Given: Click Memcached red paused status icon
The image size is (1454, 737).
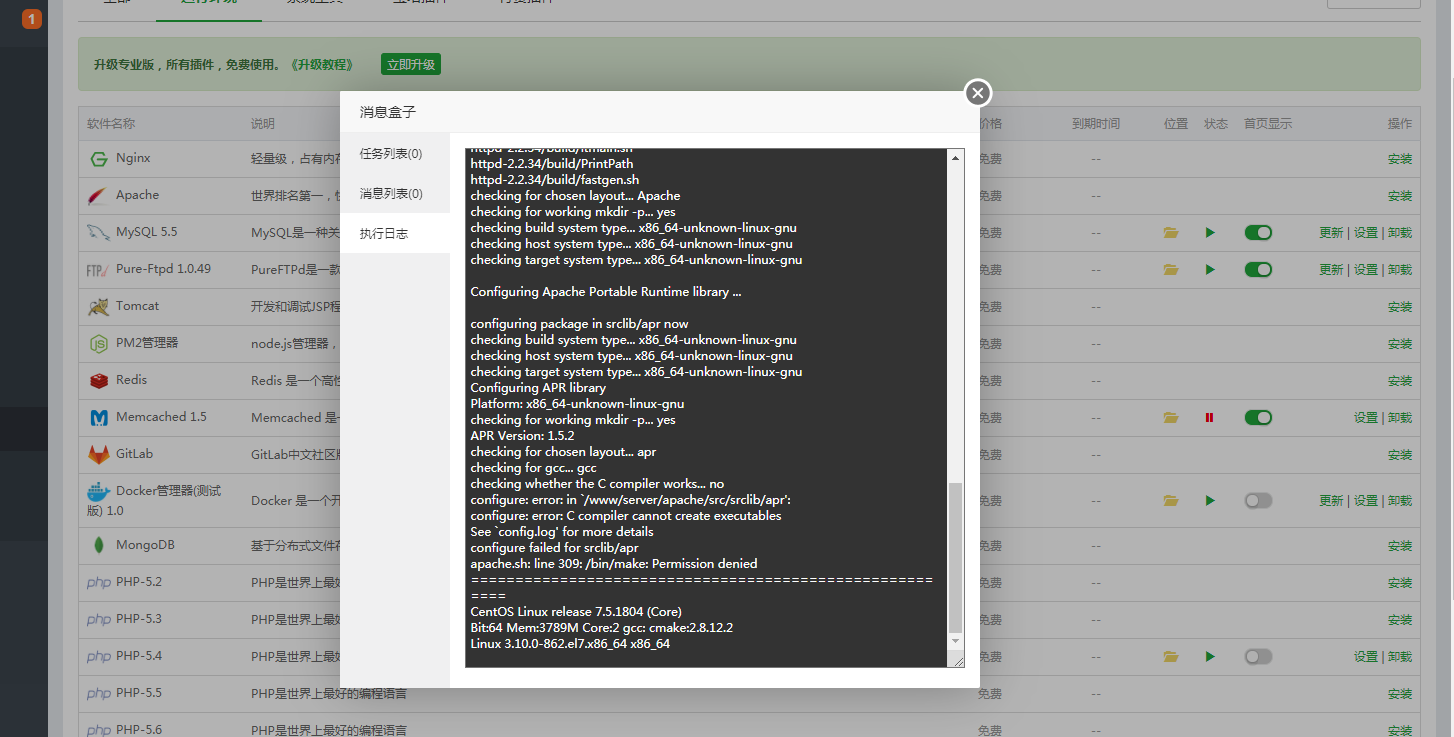Looking at the screenshot, I should 1210,418.
